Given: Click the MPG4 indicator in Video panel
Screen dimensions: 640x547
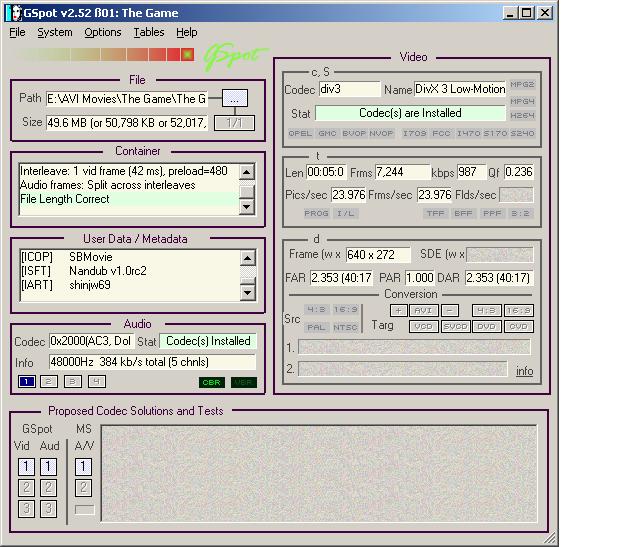Looking at the screenshot, I should [522, 101].
